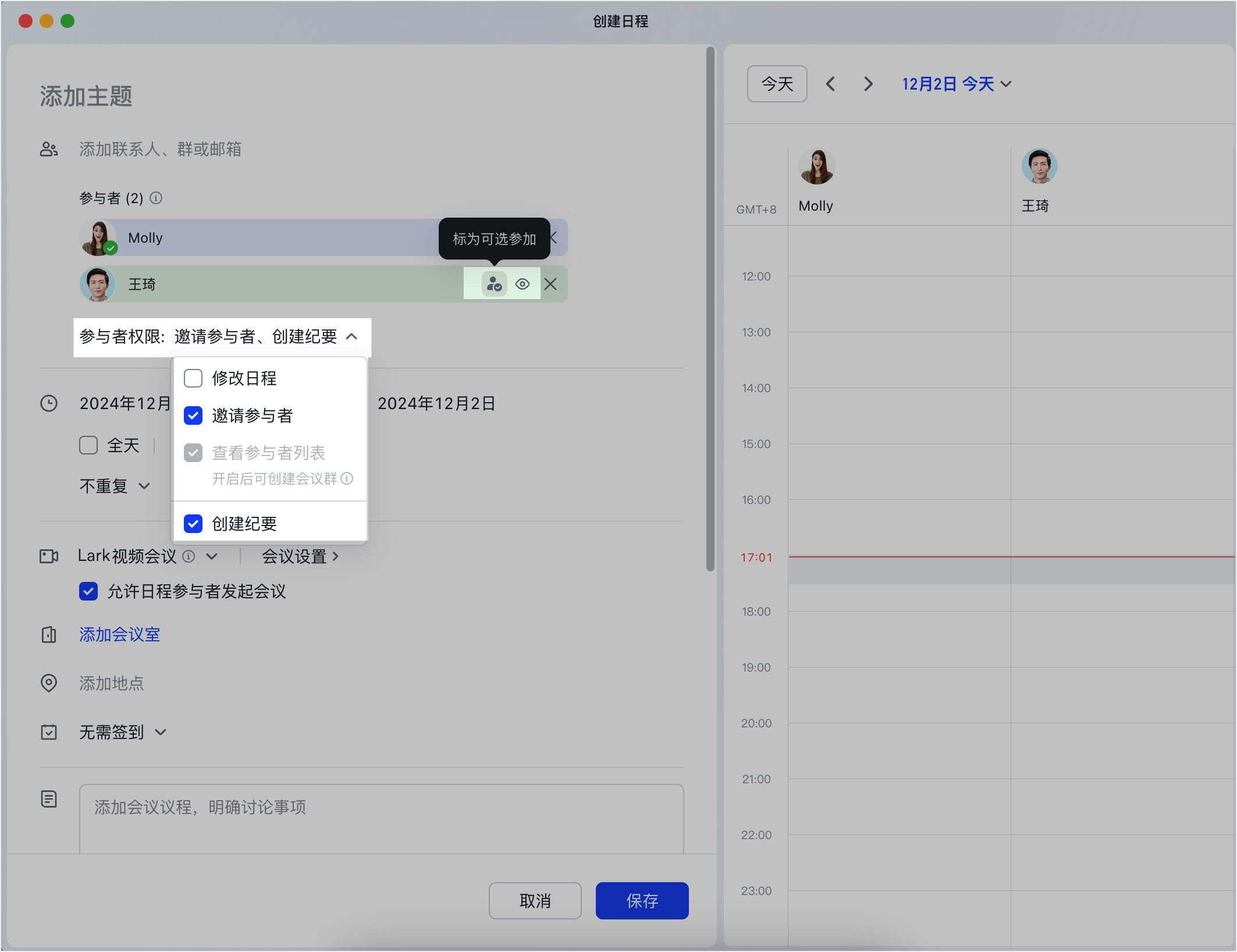The width and height of the screenshot is (1237, 952).
Task: Go to next day with right arrow
Action: point(868,84)
